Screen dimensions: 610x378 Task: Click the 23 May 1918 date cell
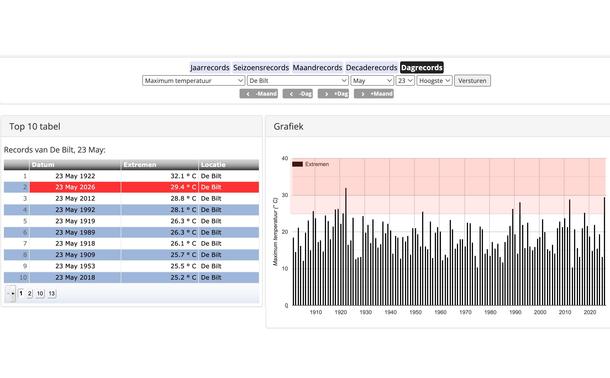75,243
